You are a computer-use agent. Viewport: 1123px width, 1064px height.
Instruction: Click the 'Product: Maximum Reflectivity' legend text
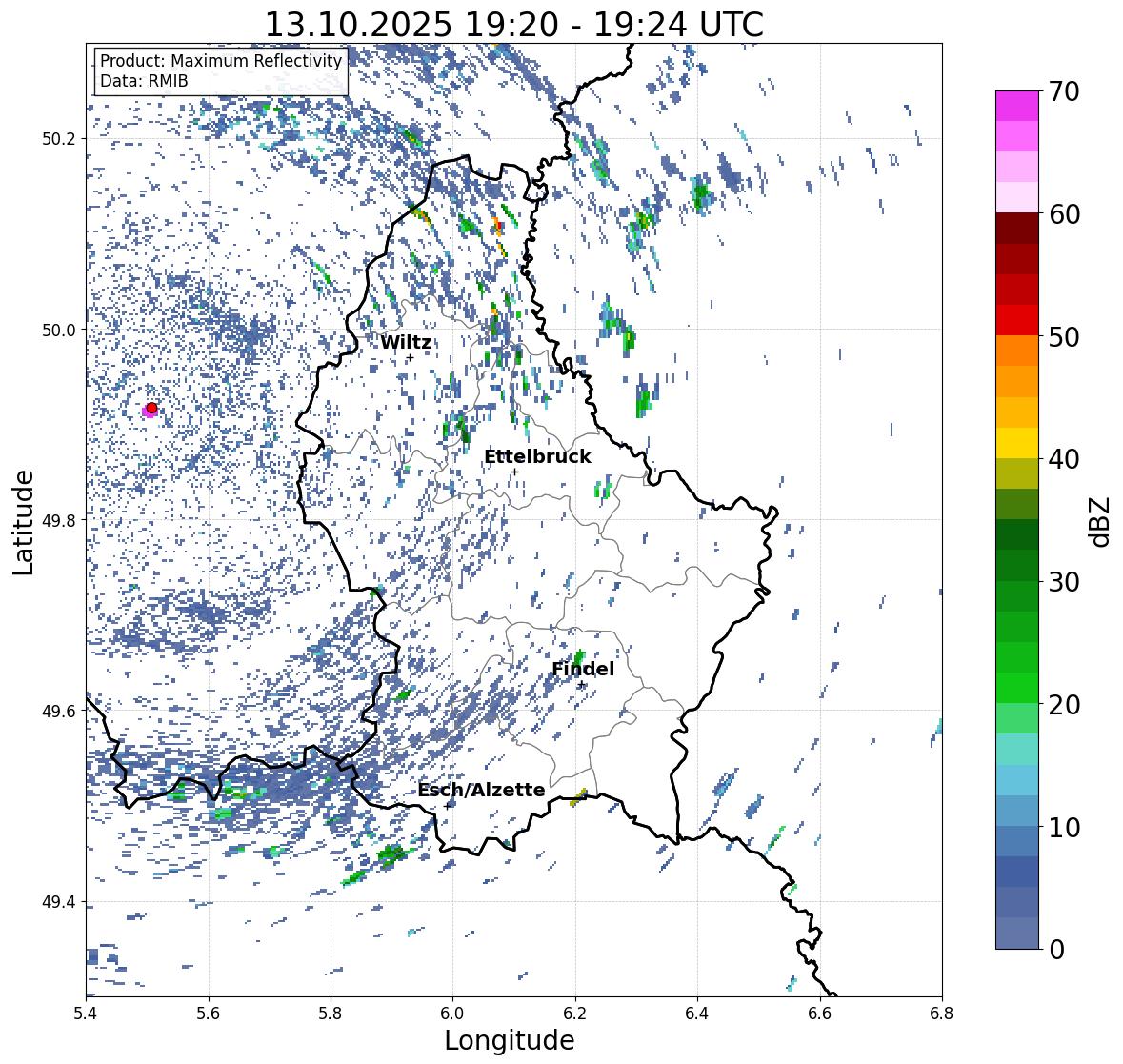pyautogui.click(x=221, y=61)
